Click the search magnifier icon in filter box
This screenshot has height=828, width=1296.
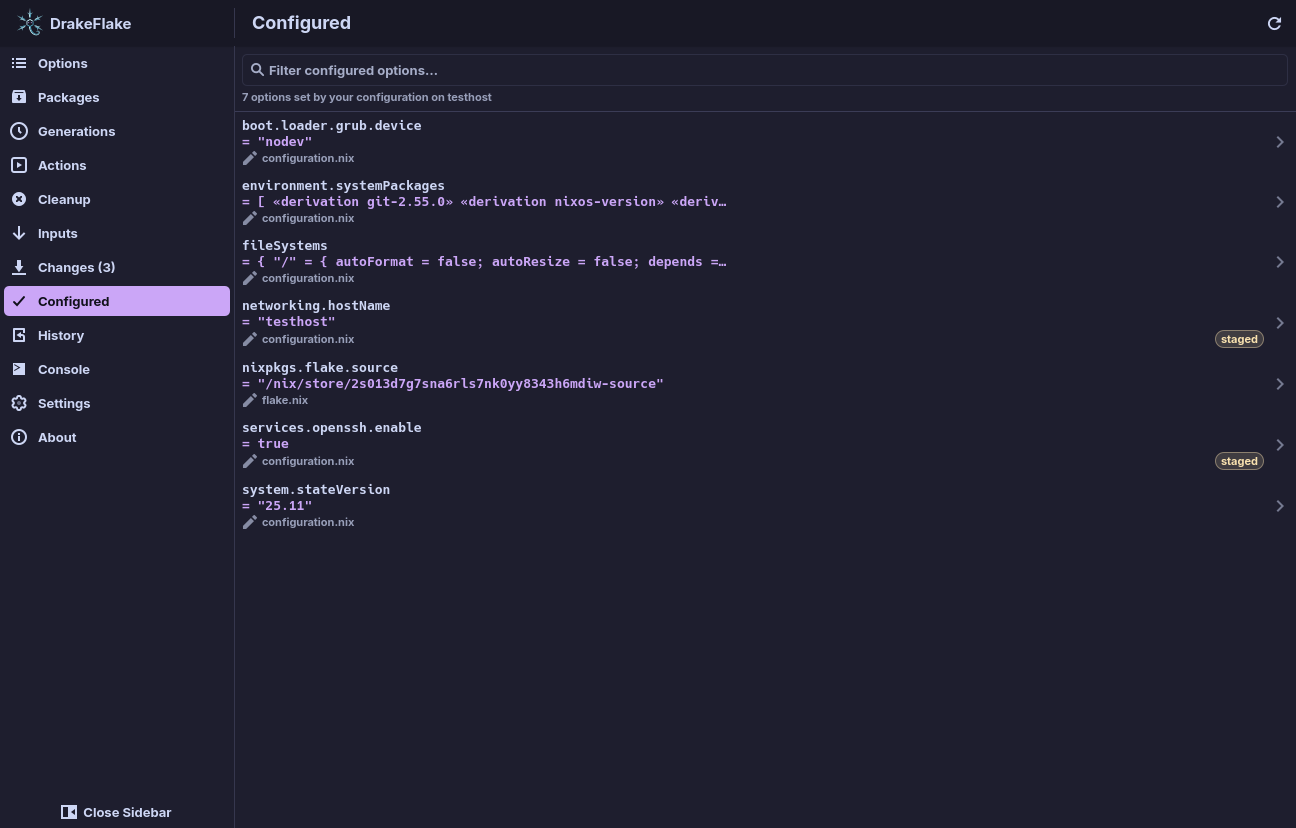point(257,70)
